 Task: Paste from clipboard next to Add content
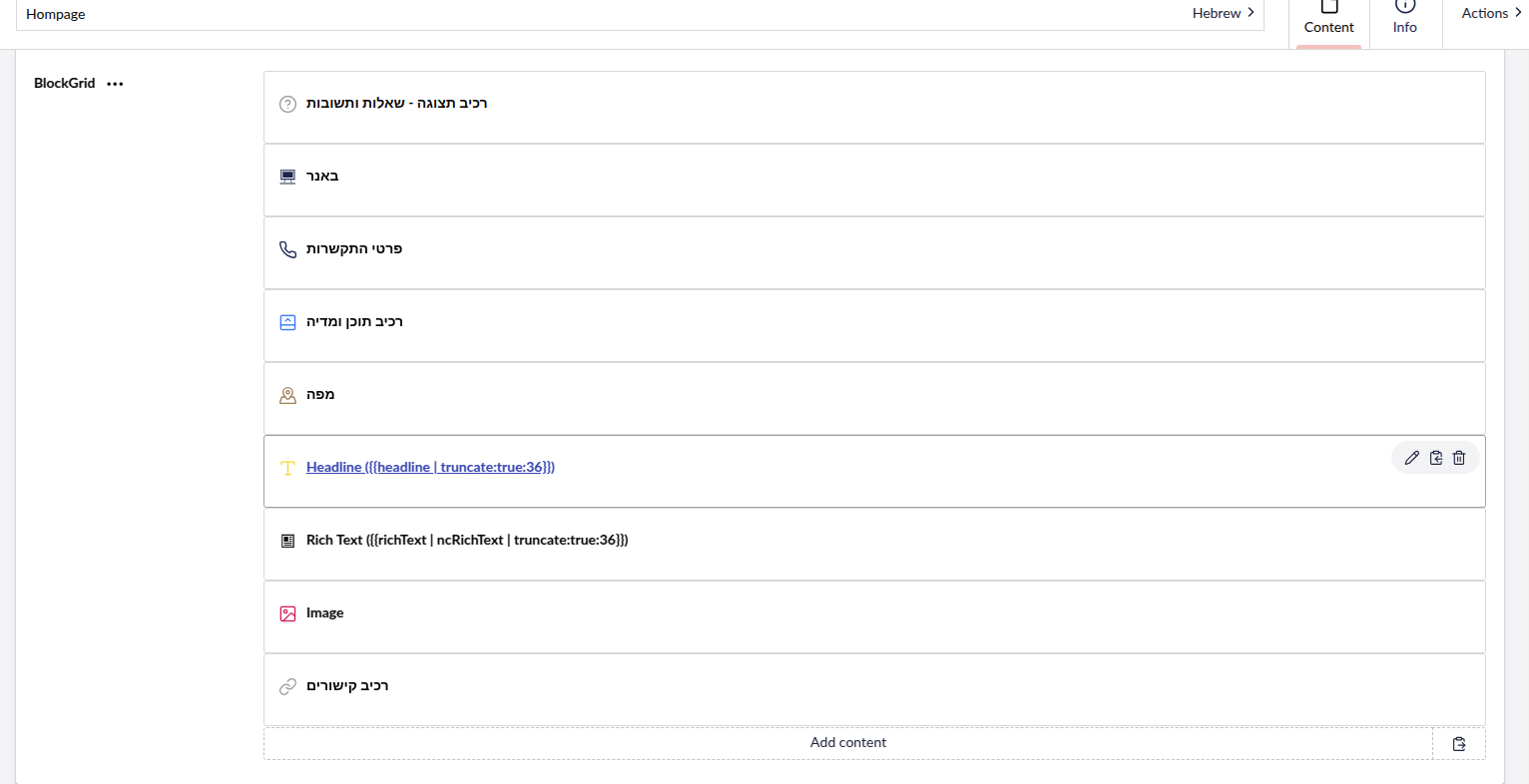tap(1459, 743)
